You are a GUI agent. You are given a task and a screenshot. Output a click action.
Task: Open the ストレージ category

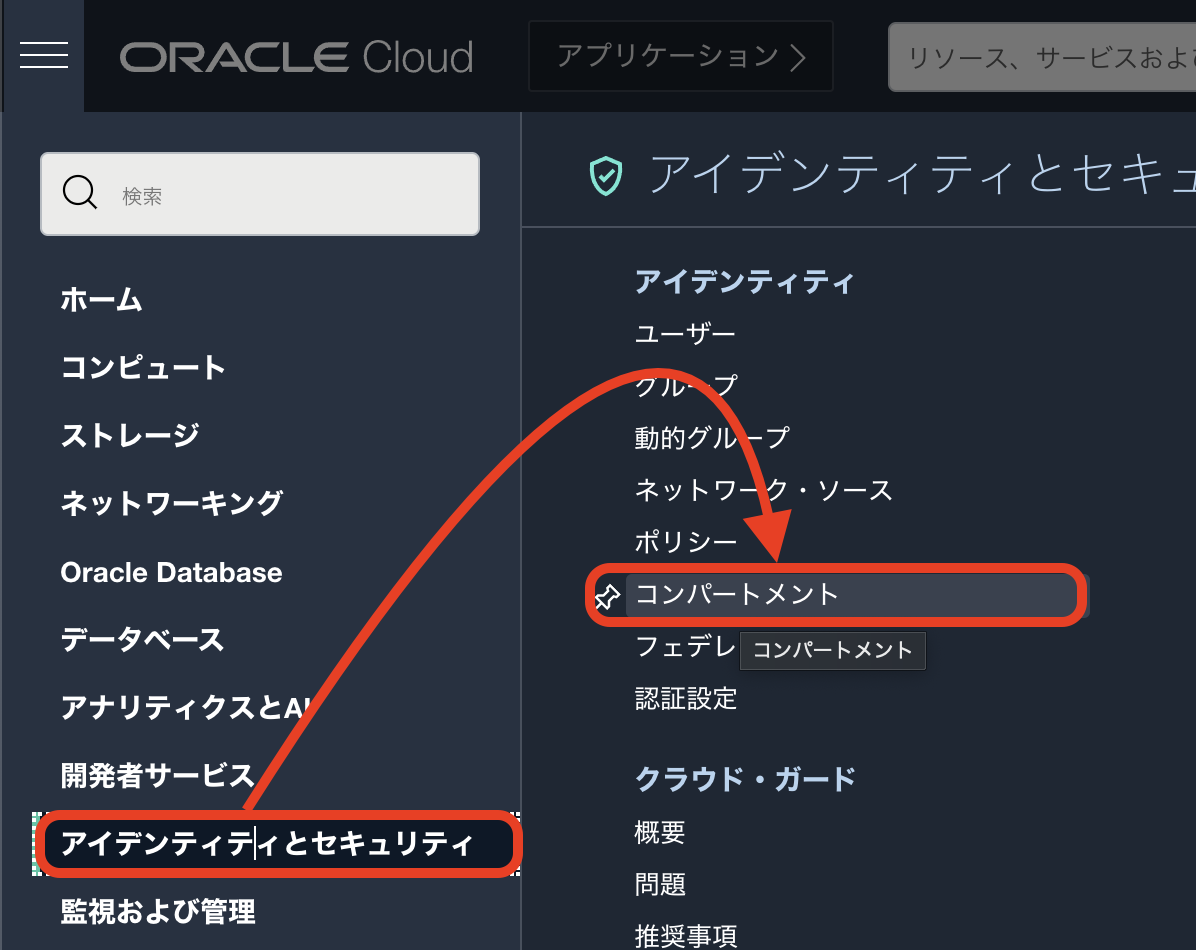pos(130,435)
